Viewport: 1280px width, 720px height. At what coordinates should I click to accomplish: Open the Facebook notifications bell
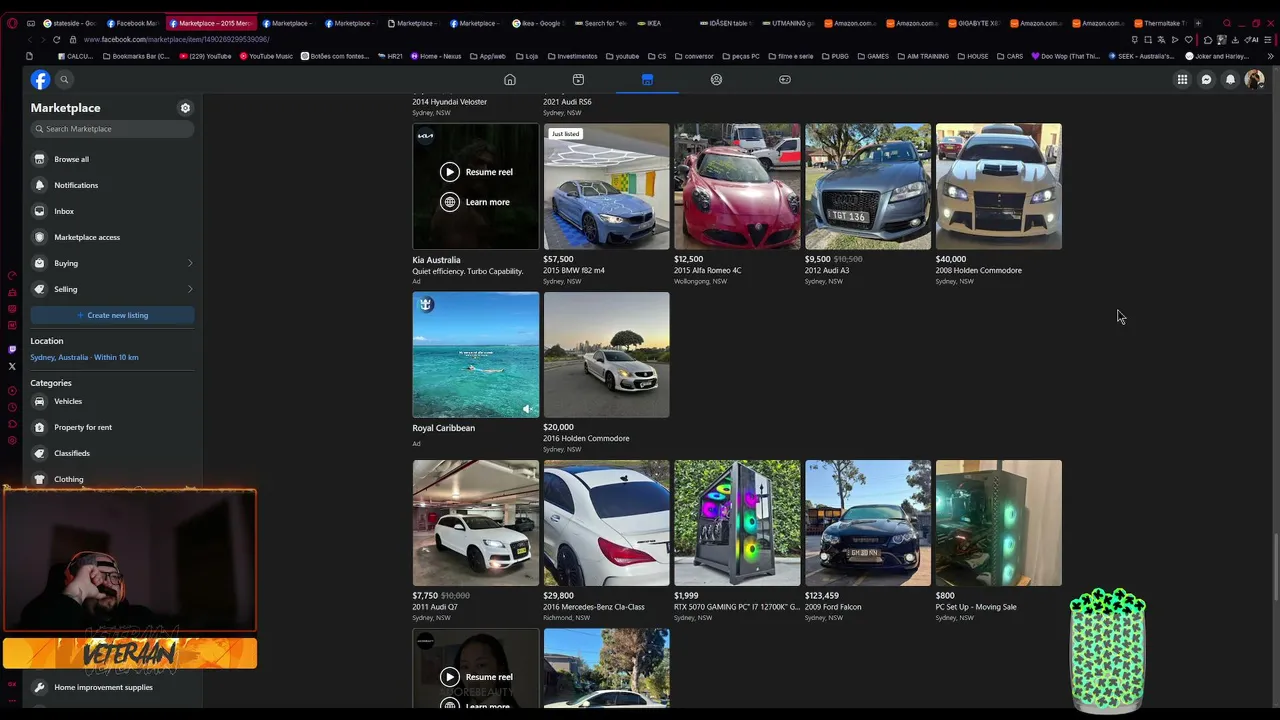coord(1230,79)
